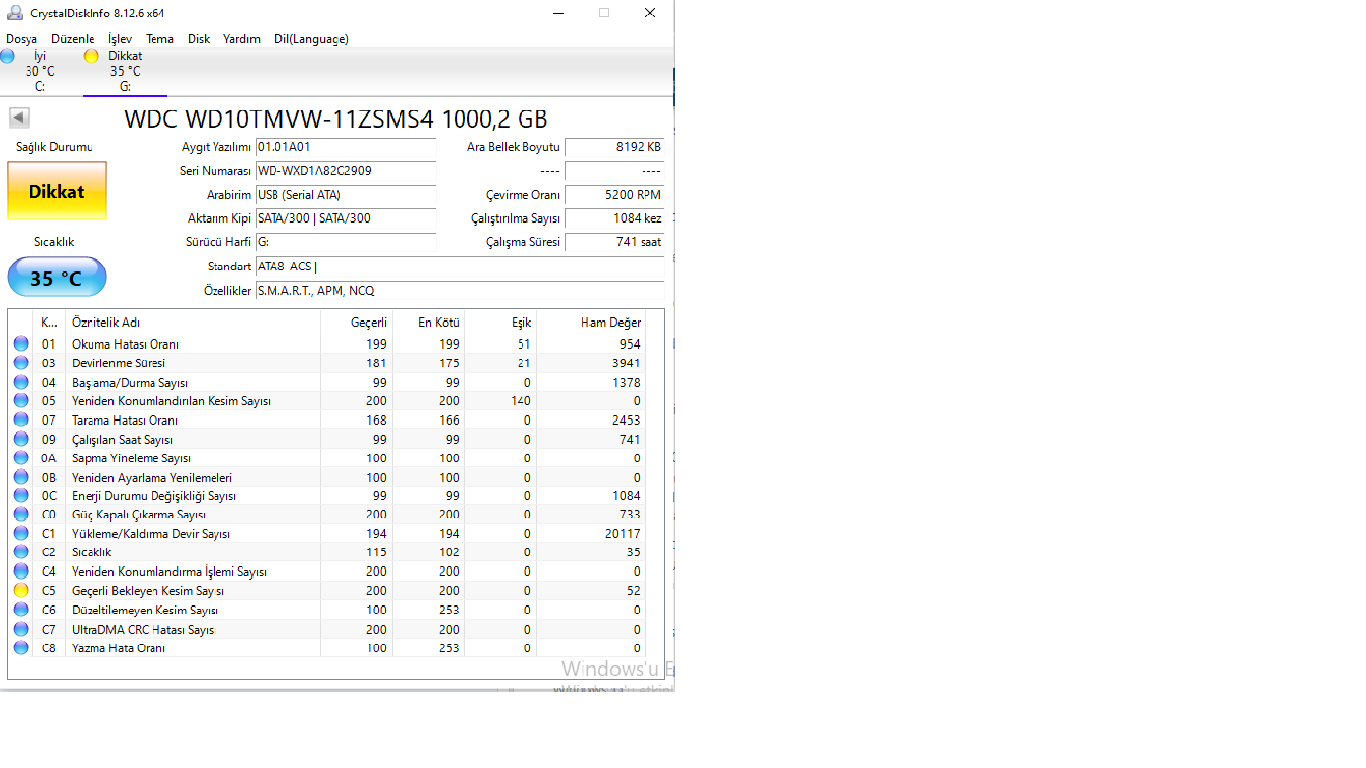Viewport: 1366px width, 768px height.
Task: Click status orb for Yeniden Konumlandırma İşlemi Sayısı
Action: (21, 571)
